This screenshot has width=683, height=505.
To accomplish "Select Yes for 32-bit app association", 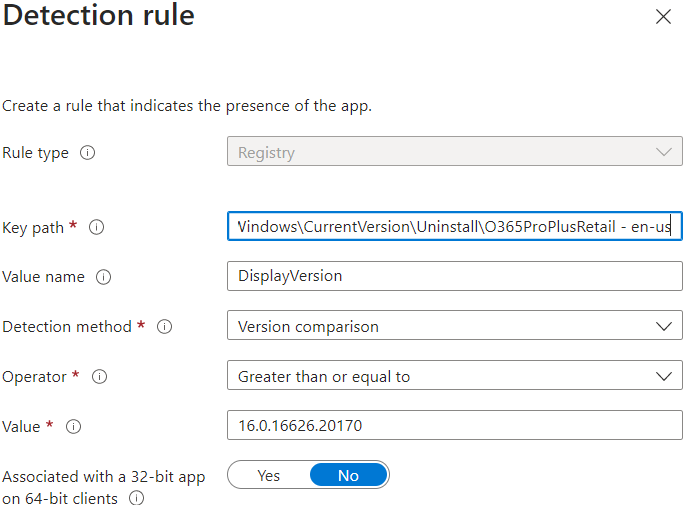I will pos(269,475).
